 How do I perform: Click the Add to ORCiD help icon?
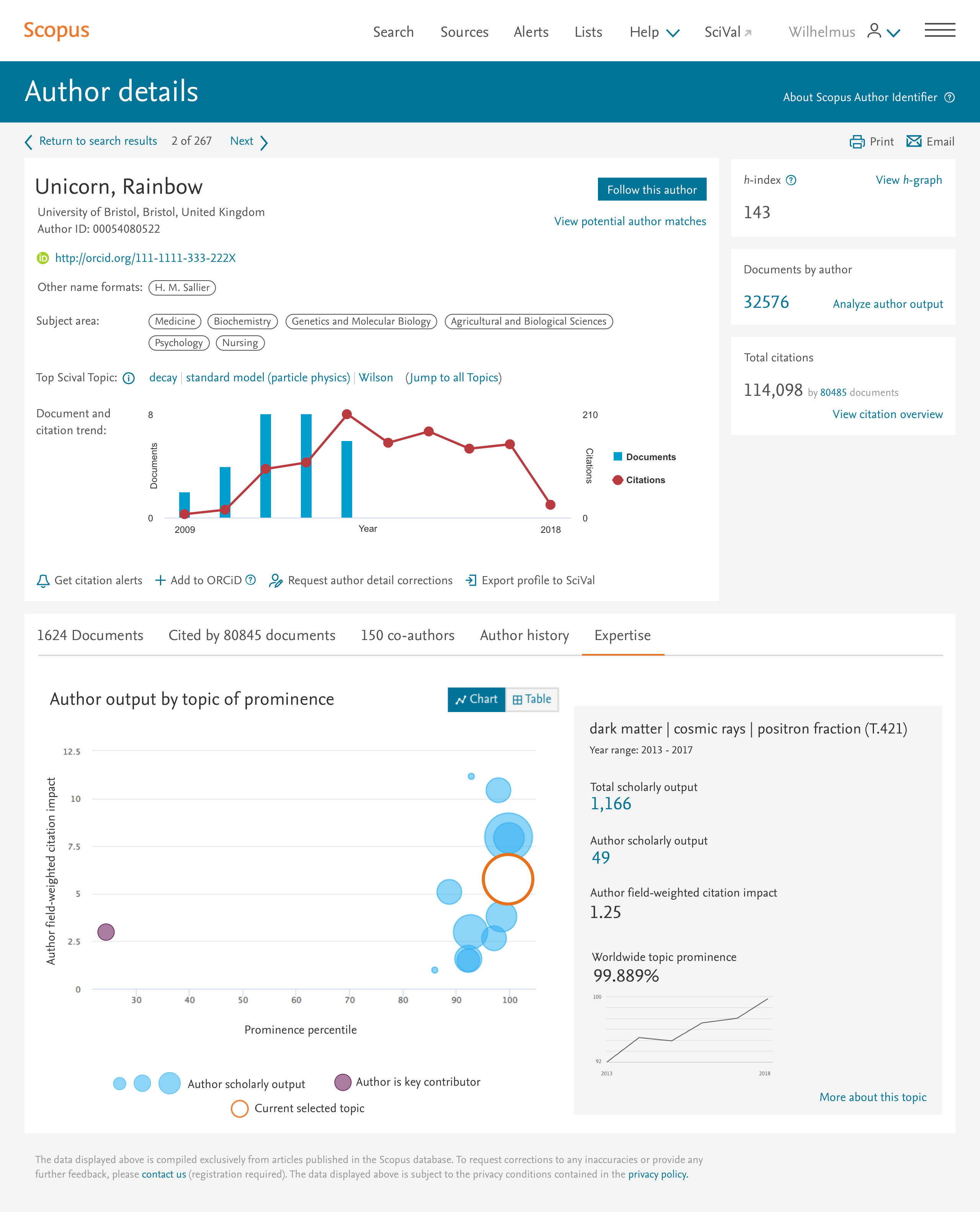click(x=251, y=580)
